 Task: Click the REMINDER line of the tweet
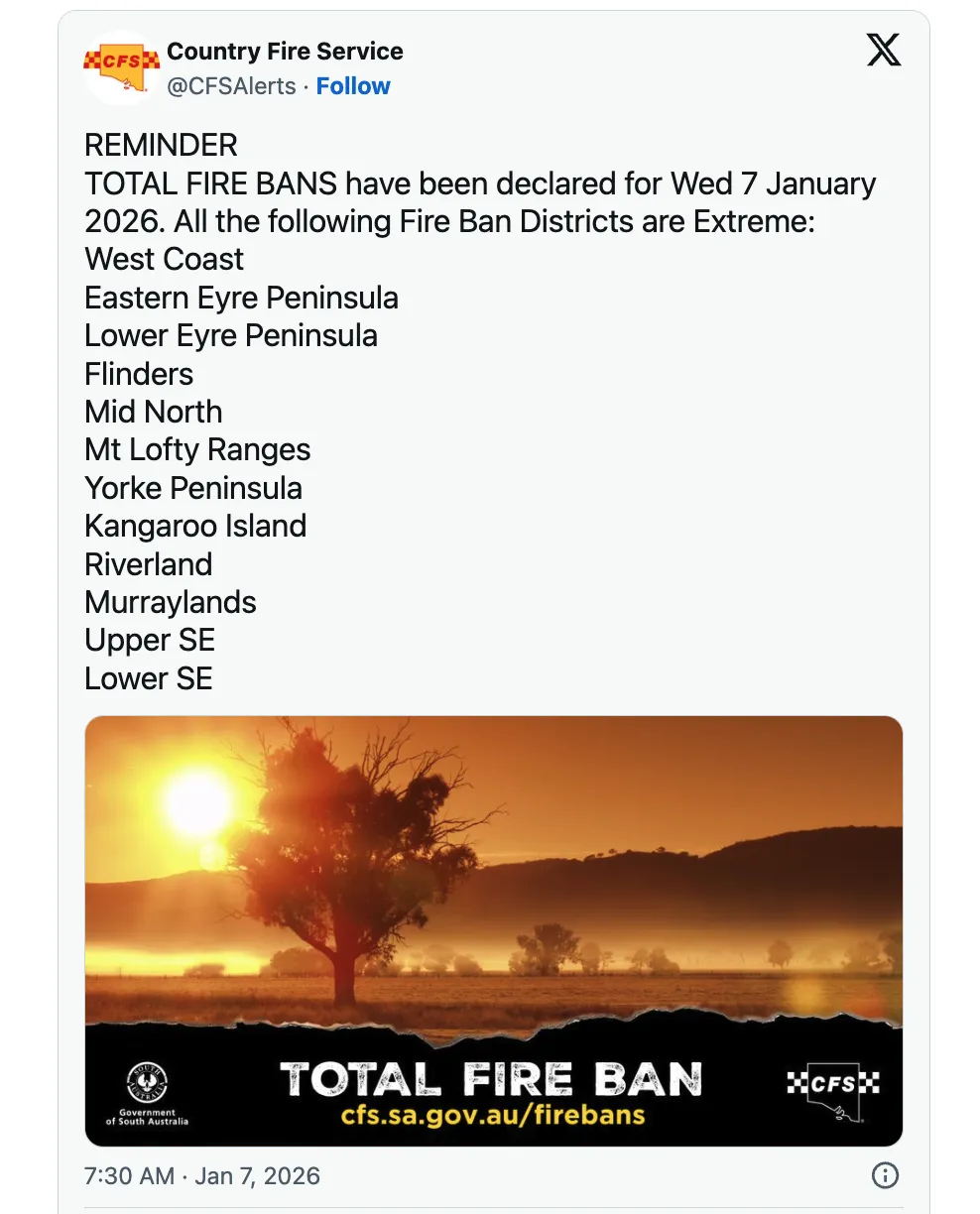[x=161, y=146]
